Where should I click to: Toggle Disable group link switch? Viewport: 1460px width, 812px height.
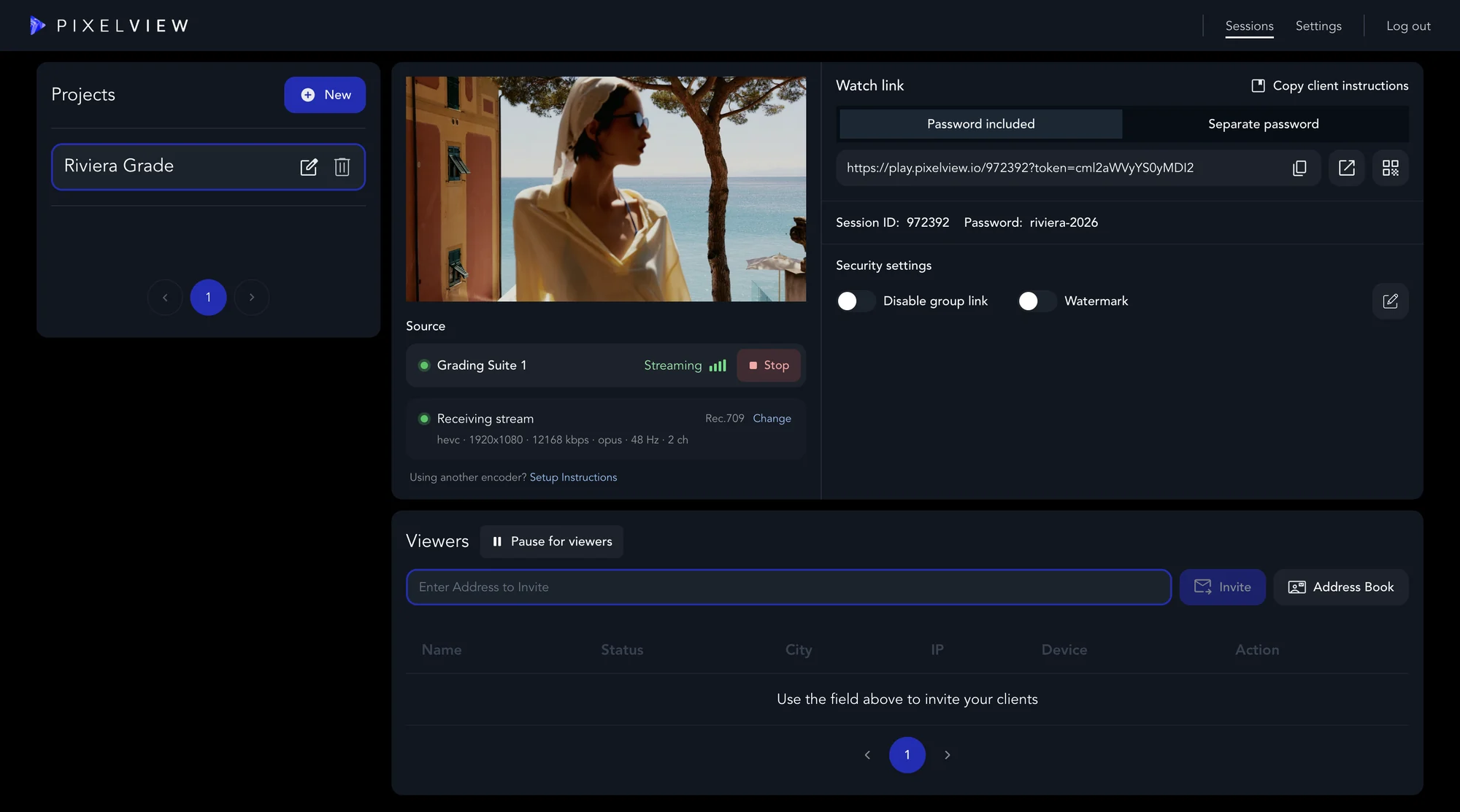[856, 301]
